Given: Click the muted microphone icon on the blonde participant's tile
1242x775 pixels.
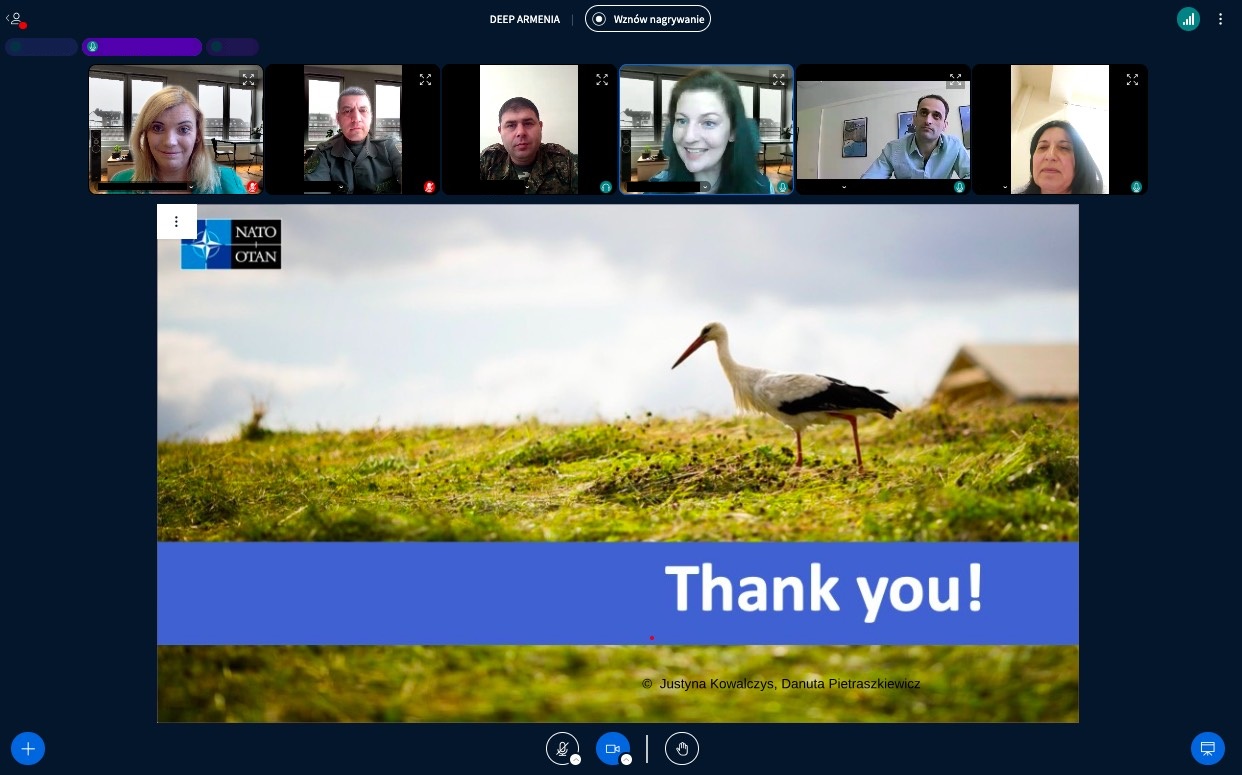Looking at the screenshot, I should point(253,187).
